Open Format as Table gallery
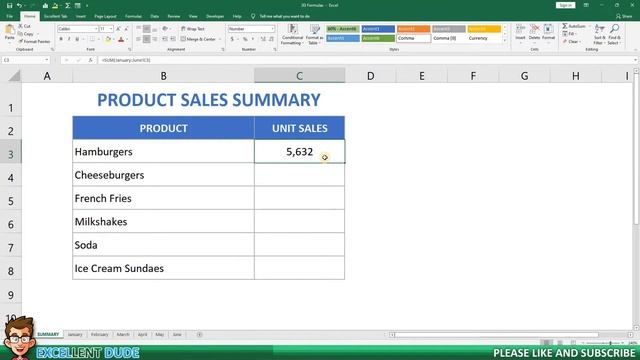This screenshot has width=640, height=360. (314, 34)
